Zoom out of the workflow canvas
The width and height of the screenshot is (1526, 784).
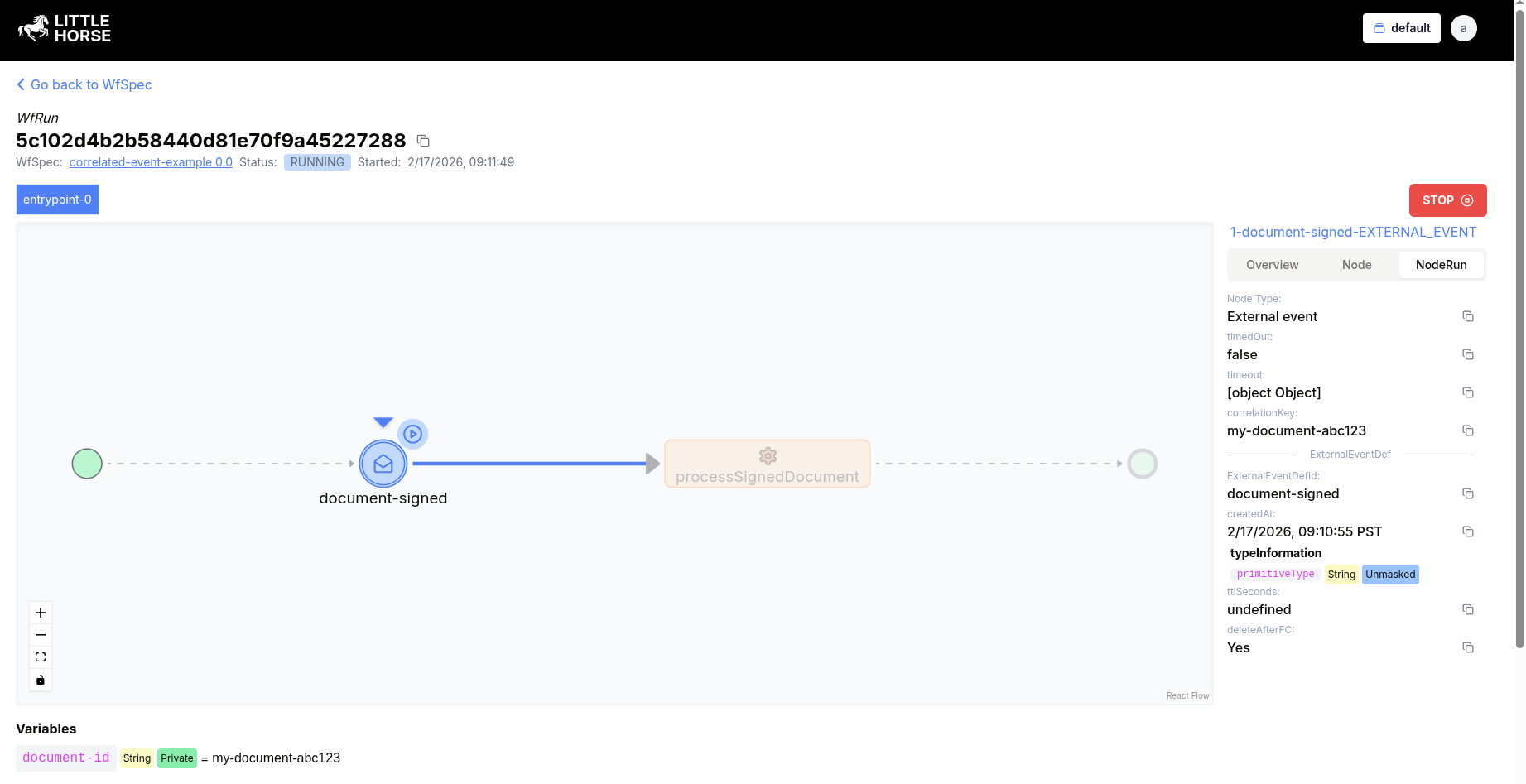pos(40,634)
